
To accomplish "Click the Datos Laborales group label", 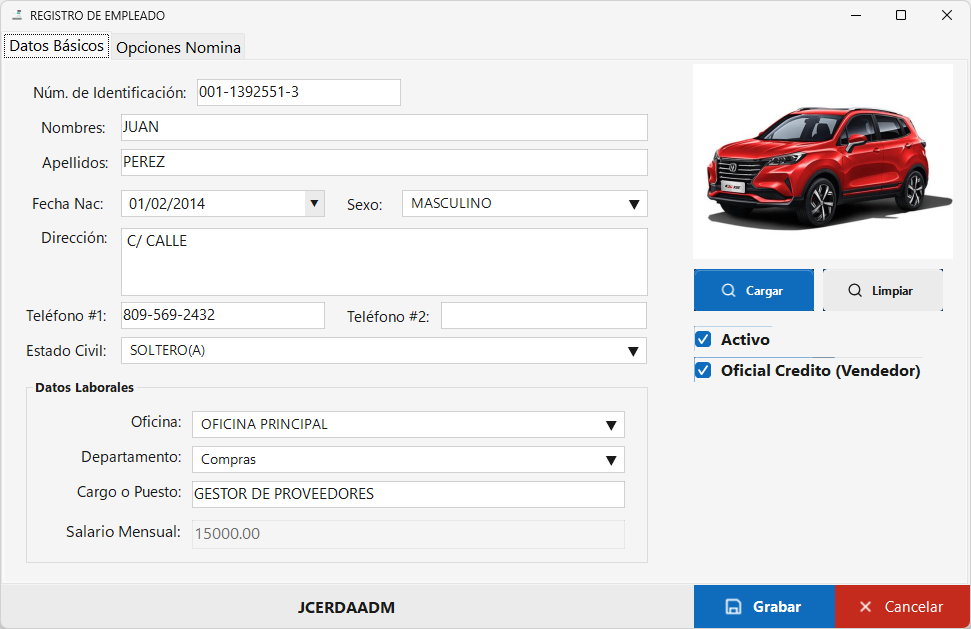I will tap(84, 388).
